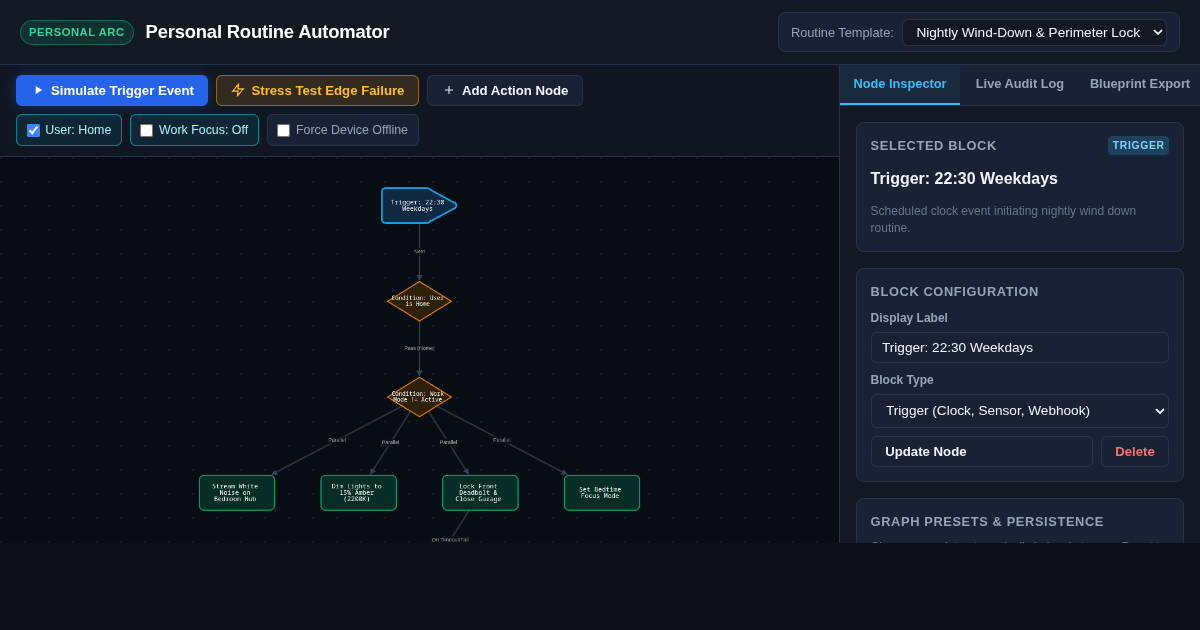Click the Display Label input field
The width and height of the screenshot is (1200, 630).
[1019, 347]
